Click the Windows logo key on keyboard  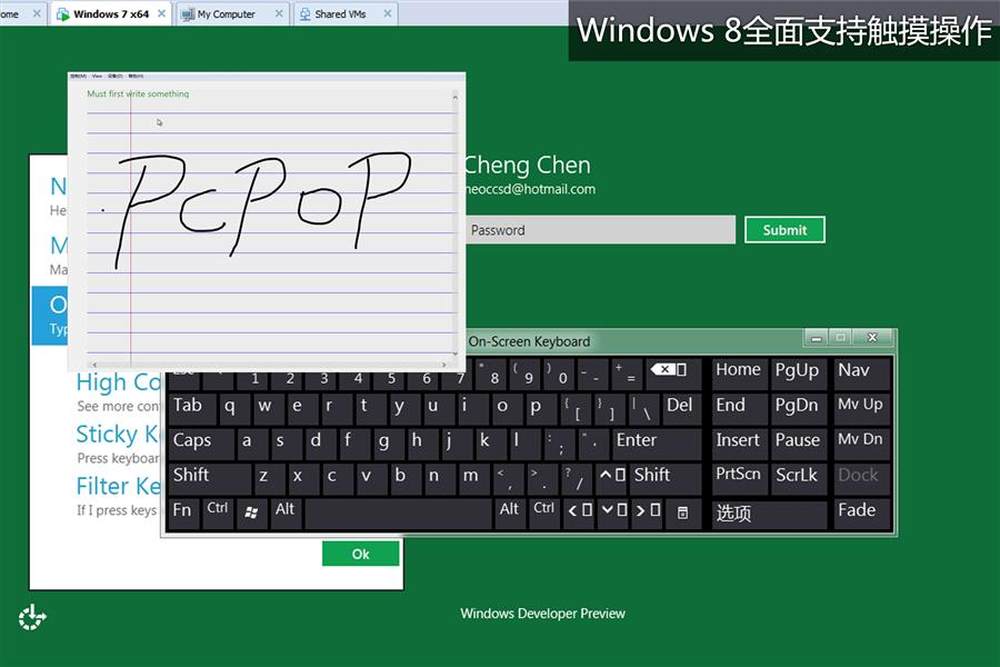coord(251,511)
